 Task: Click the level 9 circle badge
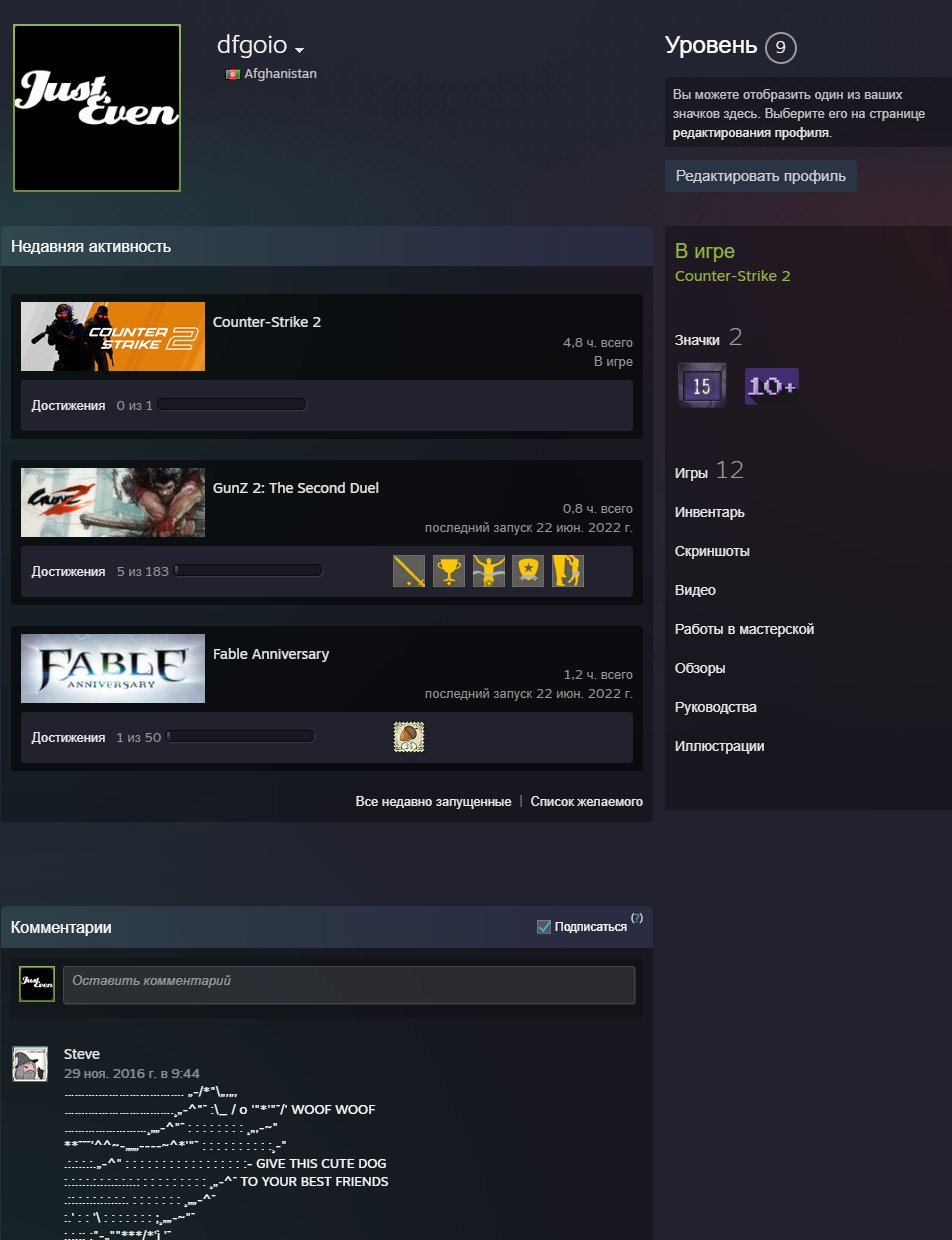click(780, 47)
